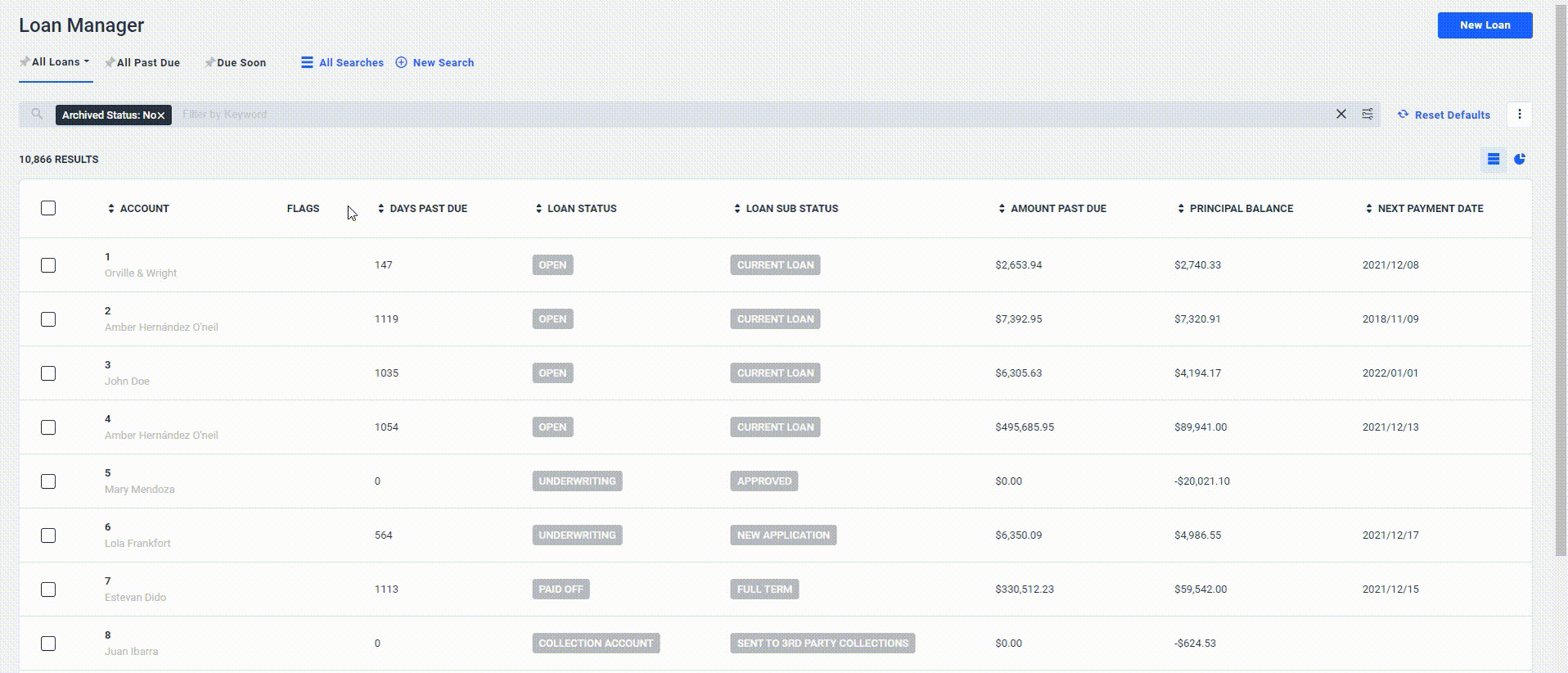Viewport: 1568px width, 673px height.
Task: Sort by Loan Status column arrows
Action: (538, 209)
